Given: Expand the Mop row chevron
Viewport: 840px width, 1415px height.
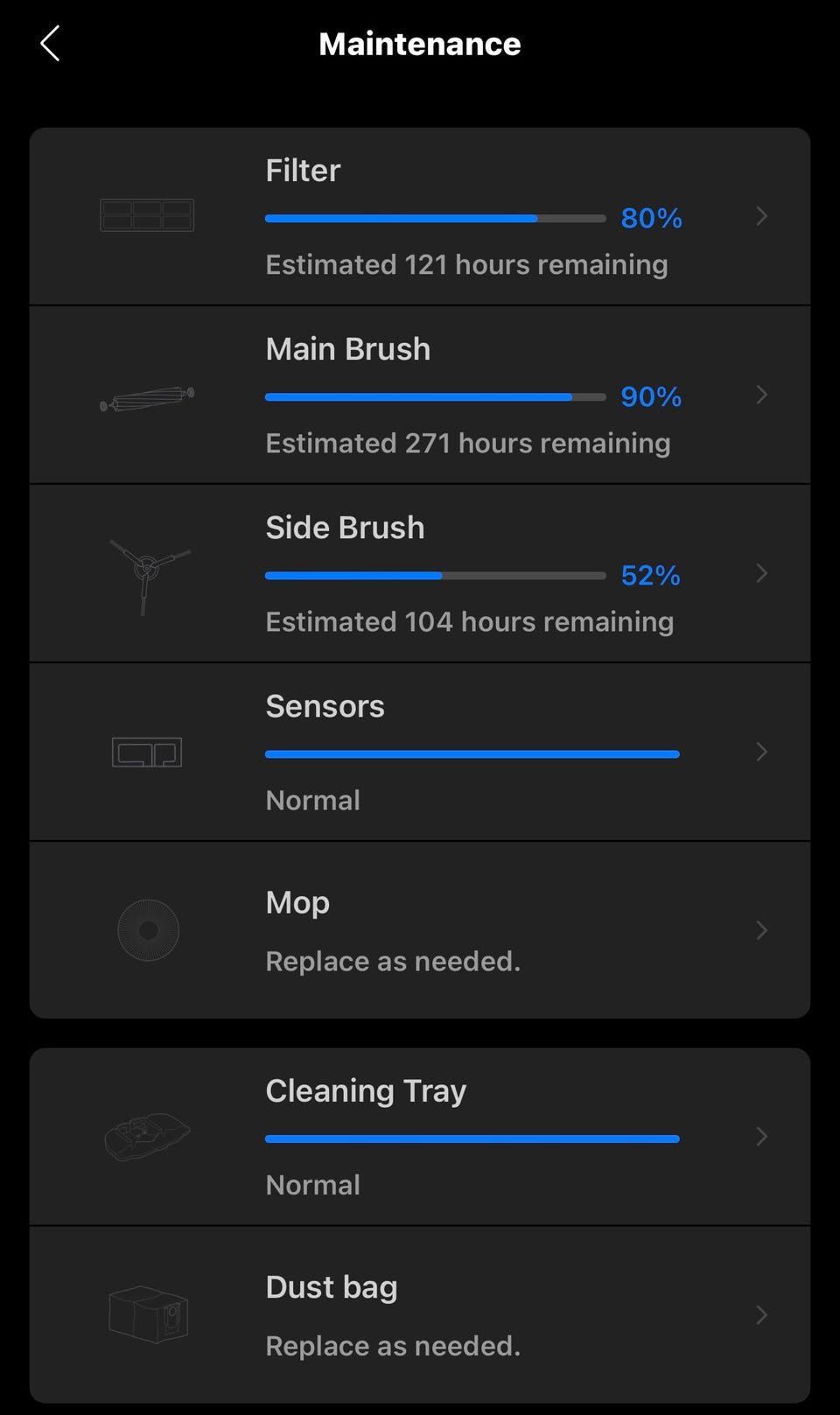Looking at the screenshot, I should coord(761,930).
